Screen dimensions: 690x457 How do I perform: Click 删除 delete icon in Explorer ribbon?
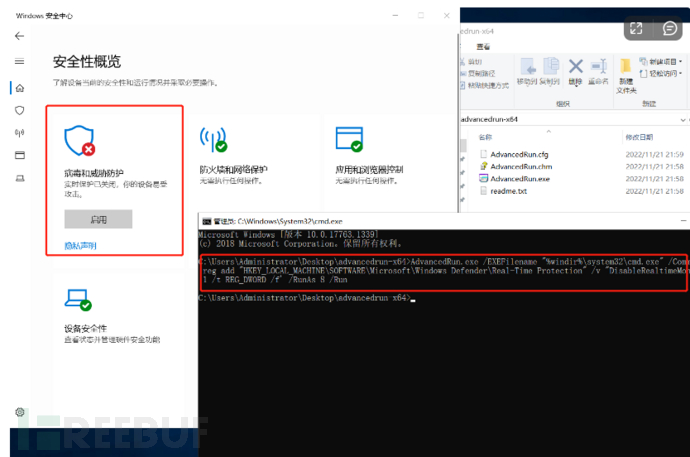click(576, 72)
